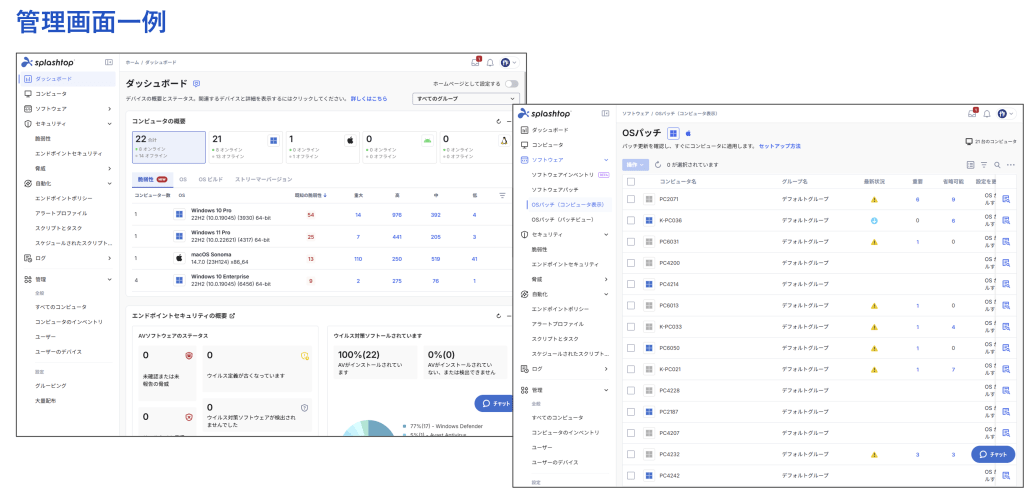Screen dimensions: 1024x488
Task: Open the detail icon for the K-PC036 row
Action: point(1006,221)
